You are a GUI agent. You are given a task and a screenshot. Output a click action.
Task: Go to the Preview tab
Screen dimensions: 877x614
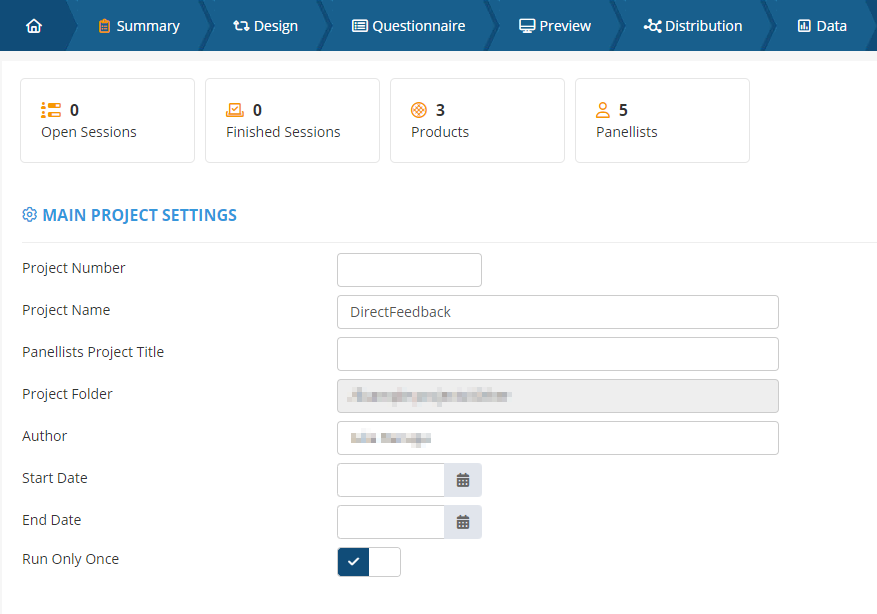pos(555,26)
